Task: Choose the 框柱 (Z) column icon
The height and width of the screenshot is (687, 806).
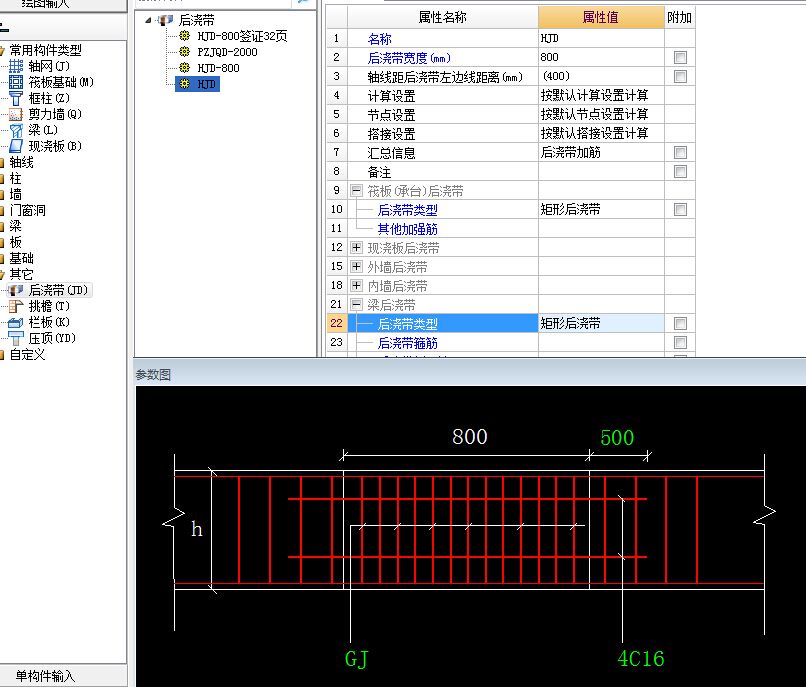Action: click(x=16, y=98)
